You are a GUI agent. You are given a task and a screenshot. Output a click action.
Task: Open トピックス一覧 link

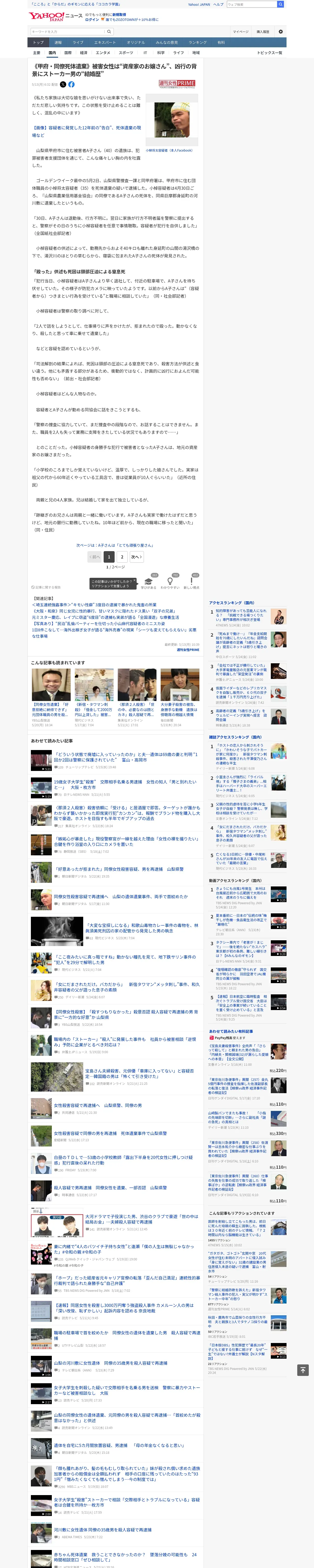click(270, 53)
